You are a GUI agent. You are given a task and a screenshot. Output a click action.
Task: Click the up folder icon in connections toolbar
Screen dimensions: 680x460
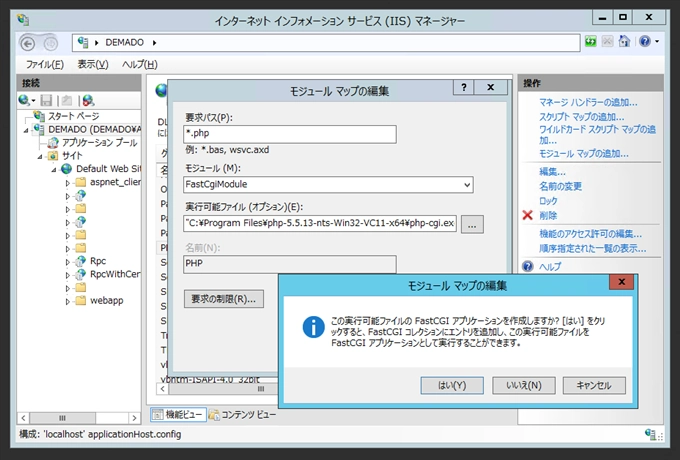coord(66,101)
